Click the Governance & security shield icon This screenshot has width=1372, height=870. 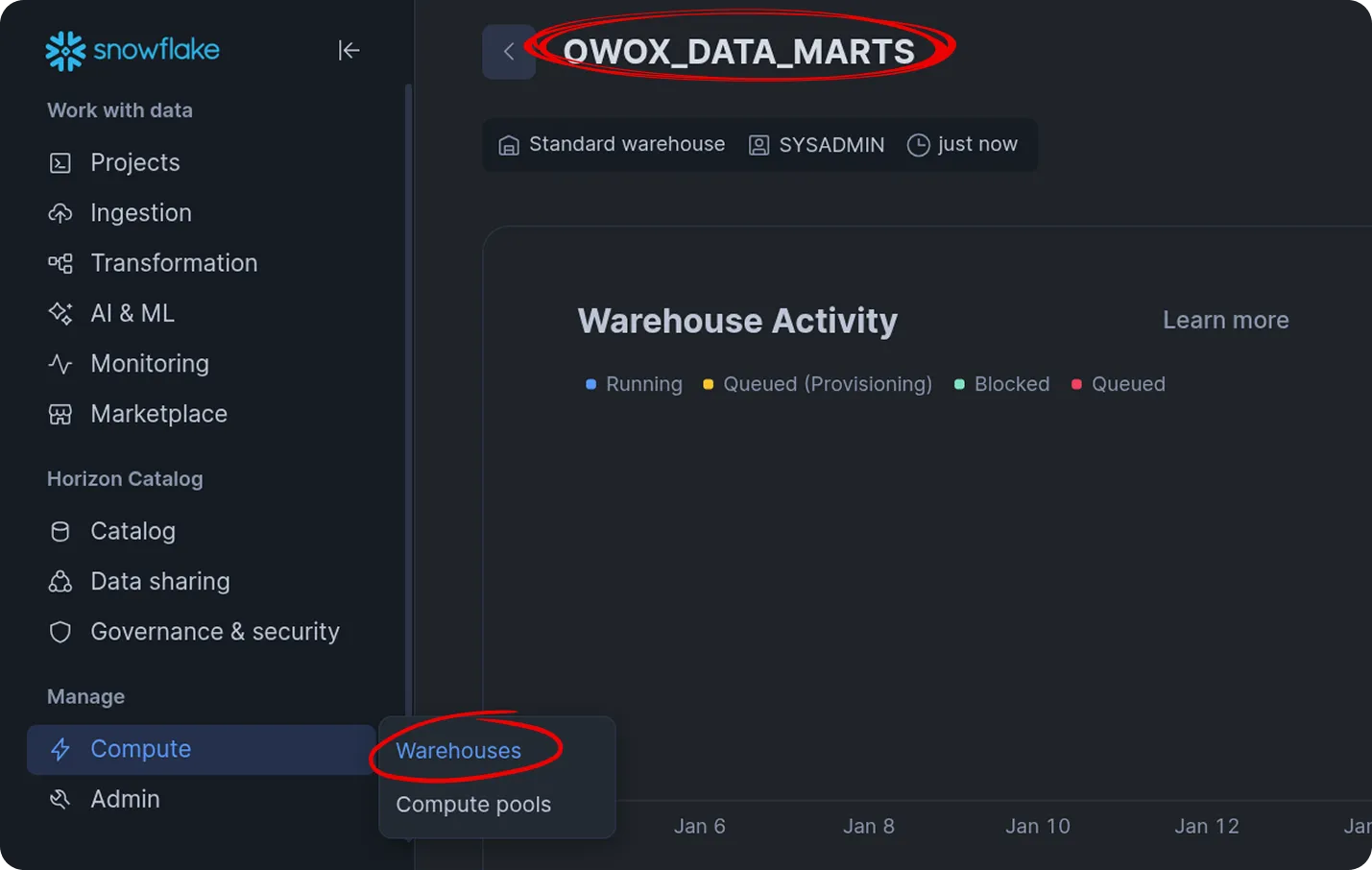(x=60, y=632)
